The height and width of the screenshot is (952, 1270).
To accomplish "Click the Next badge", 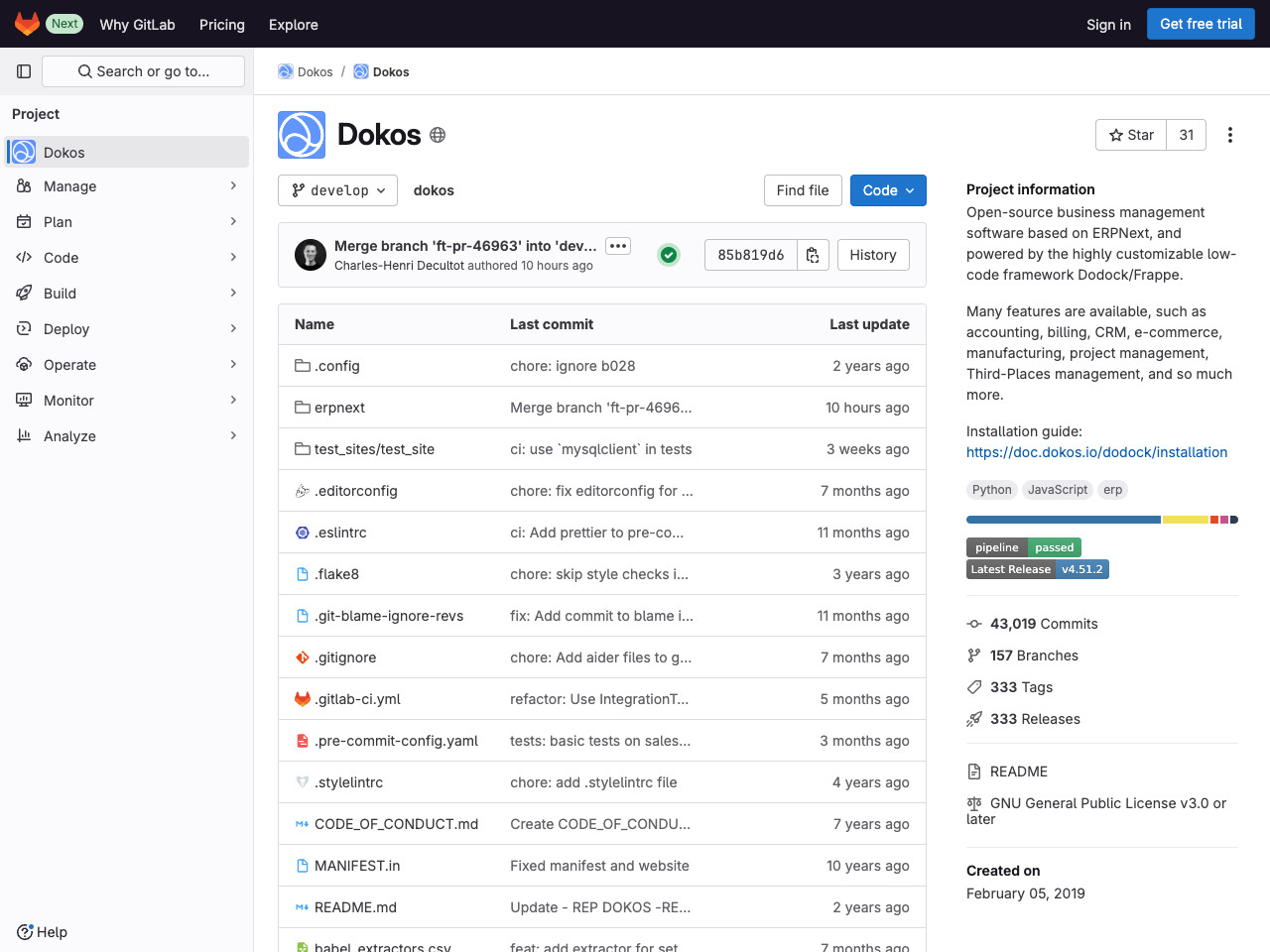I will [64, 24].
